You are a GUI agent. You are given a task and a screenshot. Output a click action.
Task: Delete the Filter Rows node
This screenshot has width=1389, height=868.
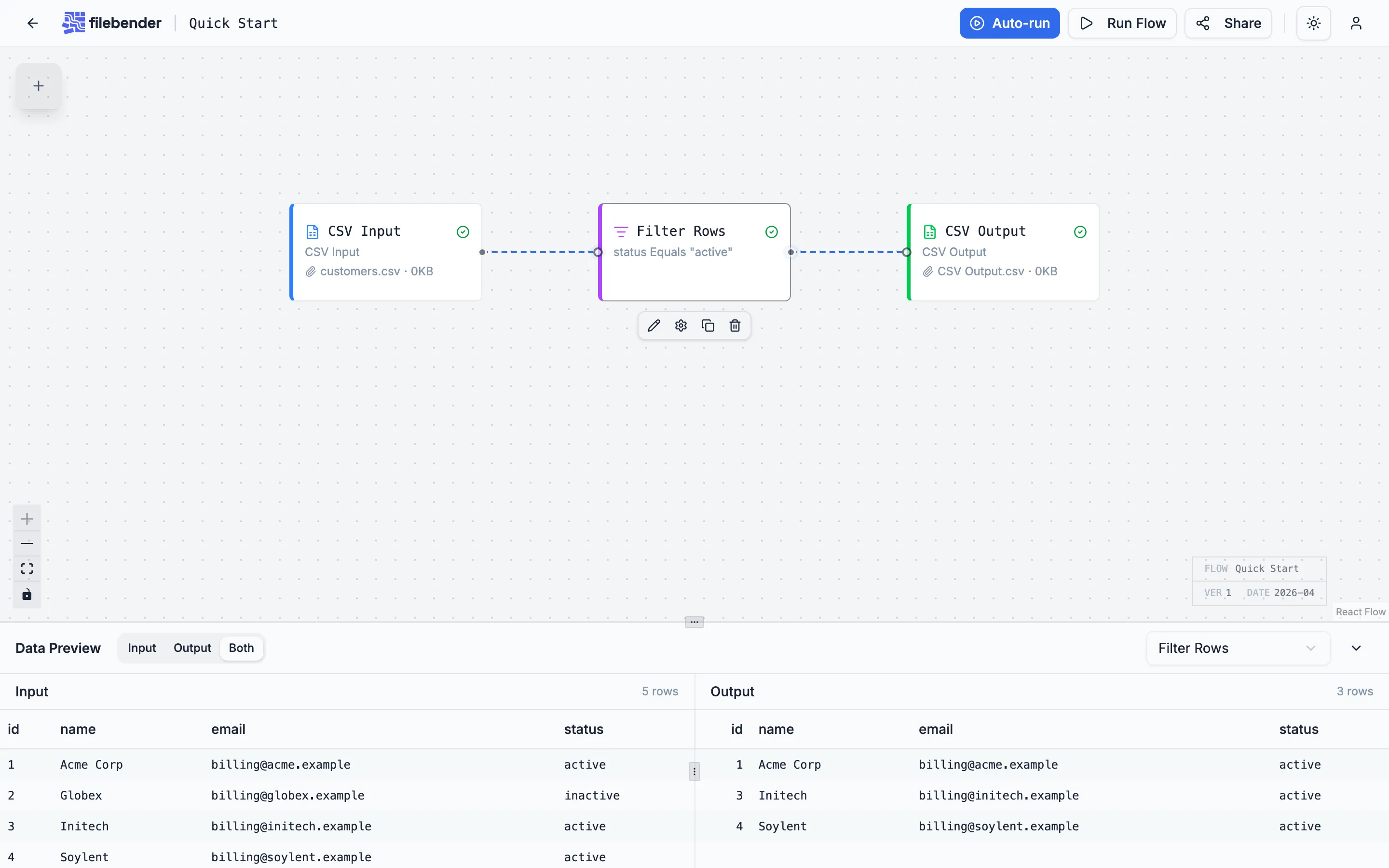[x=735, y=325]
